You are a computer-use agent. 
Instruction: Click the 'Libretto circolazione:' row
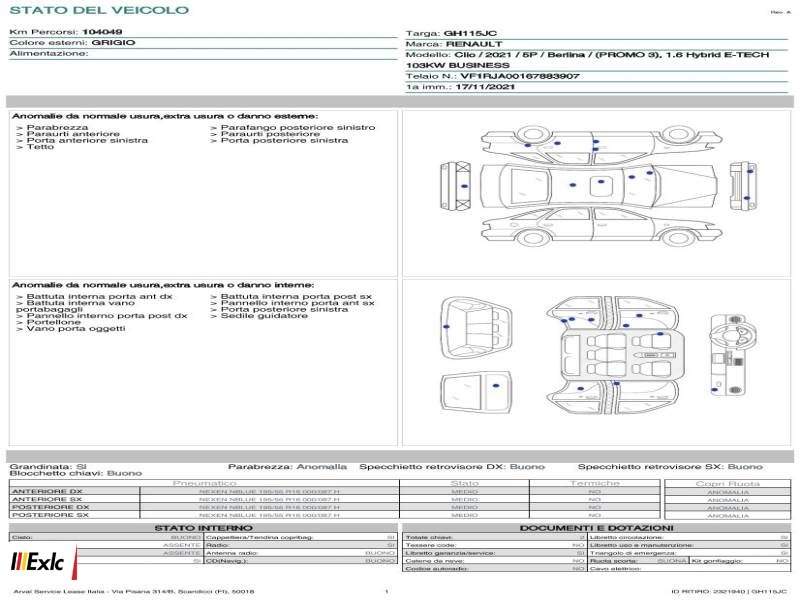click(689, 537)
